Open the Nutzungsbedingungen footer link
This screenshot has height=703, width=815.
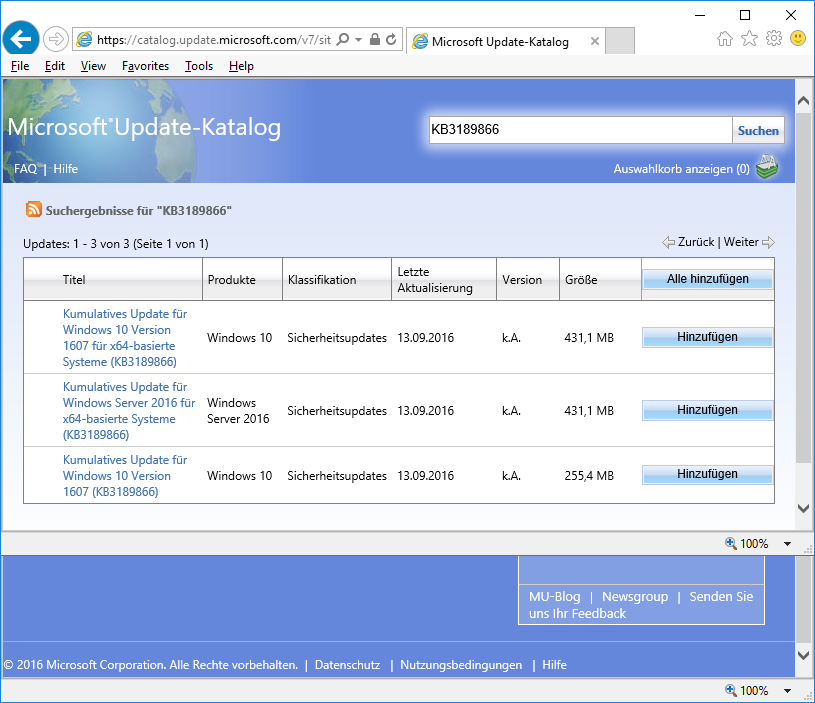461,665
